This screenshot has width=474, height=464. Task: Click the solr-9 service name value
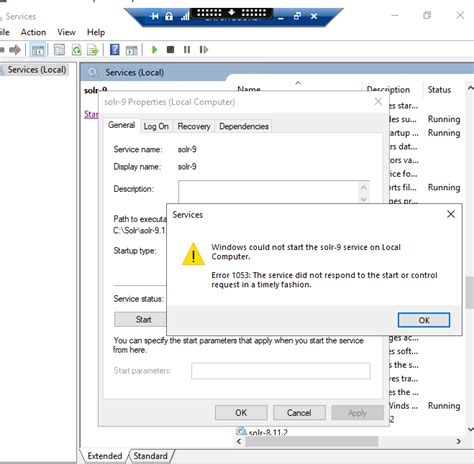187,149
